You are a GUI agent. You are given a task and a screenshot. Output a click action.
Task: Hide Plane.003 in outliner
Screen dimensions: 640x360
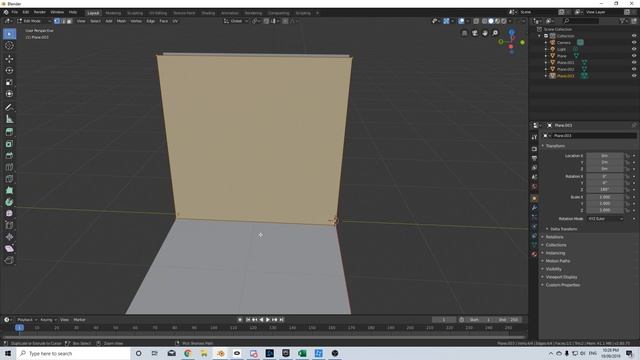[x=634, y=76]
